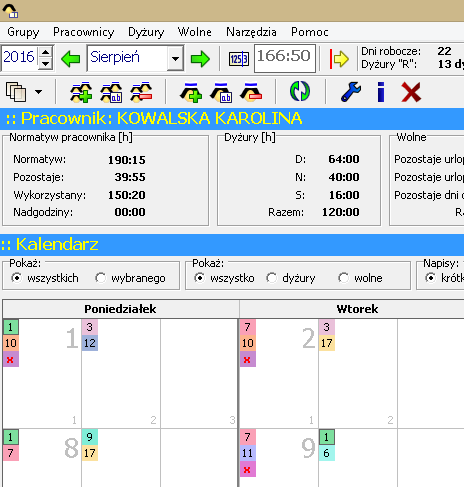Add group icon with green plus
This screenshot has width=464, height=487.
[81, 92]
